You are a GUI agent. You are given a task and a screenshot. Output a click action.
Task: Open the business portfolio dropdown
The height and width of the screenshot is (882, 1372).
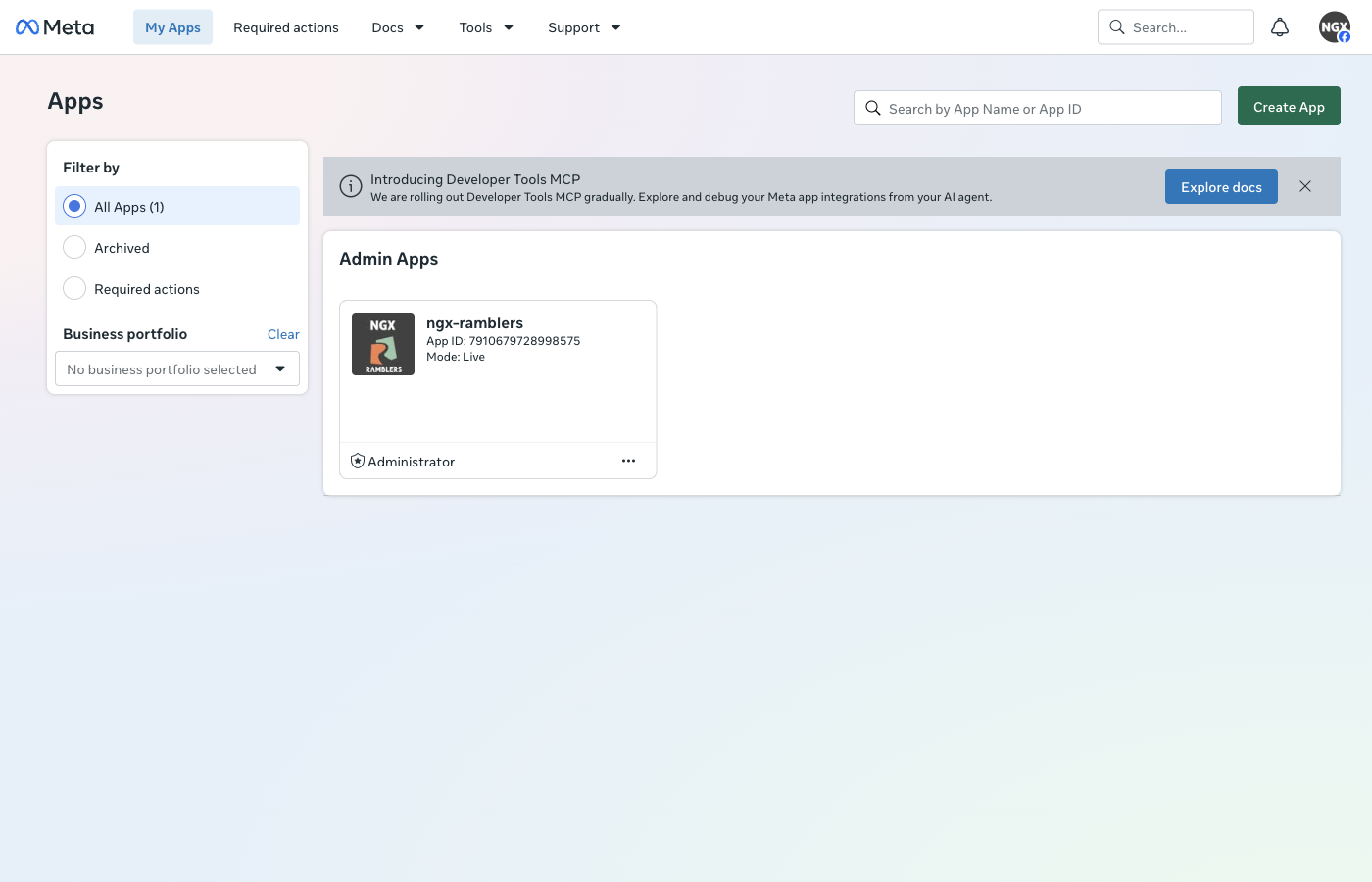coord(177,368)
